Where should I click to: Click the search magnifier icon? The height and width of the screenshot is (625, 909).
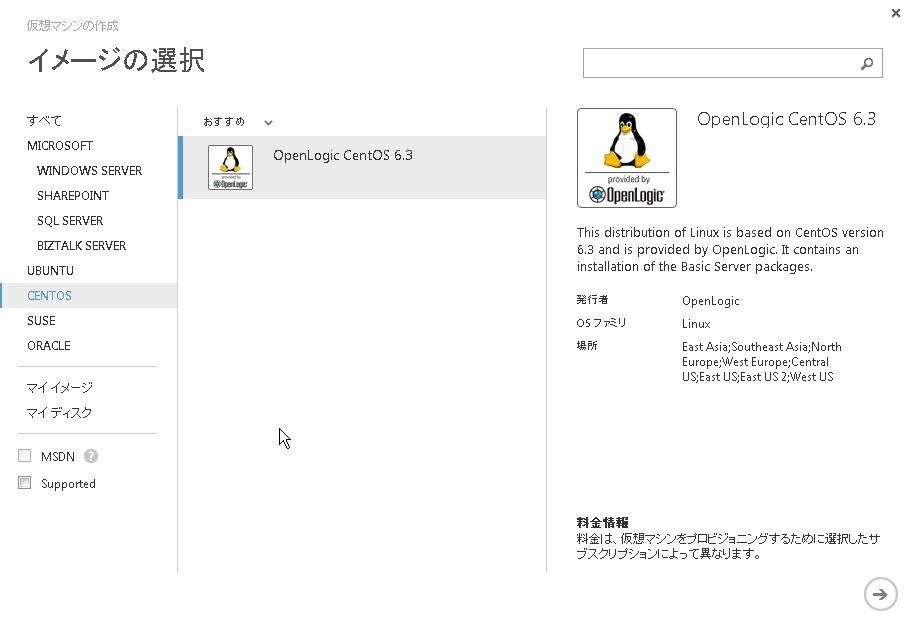tap(867, 63)
